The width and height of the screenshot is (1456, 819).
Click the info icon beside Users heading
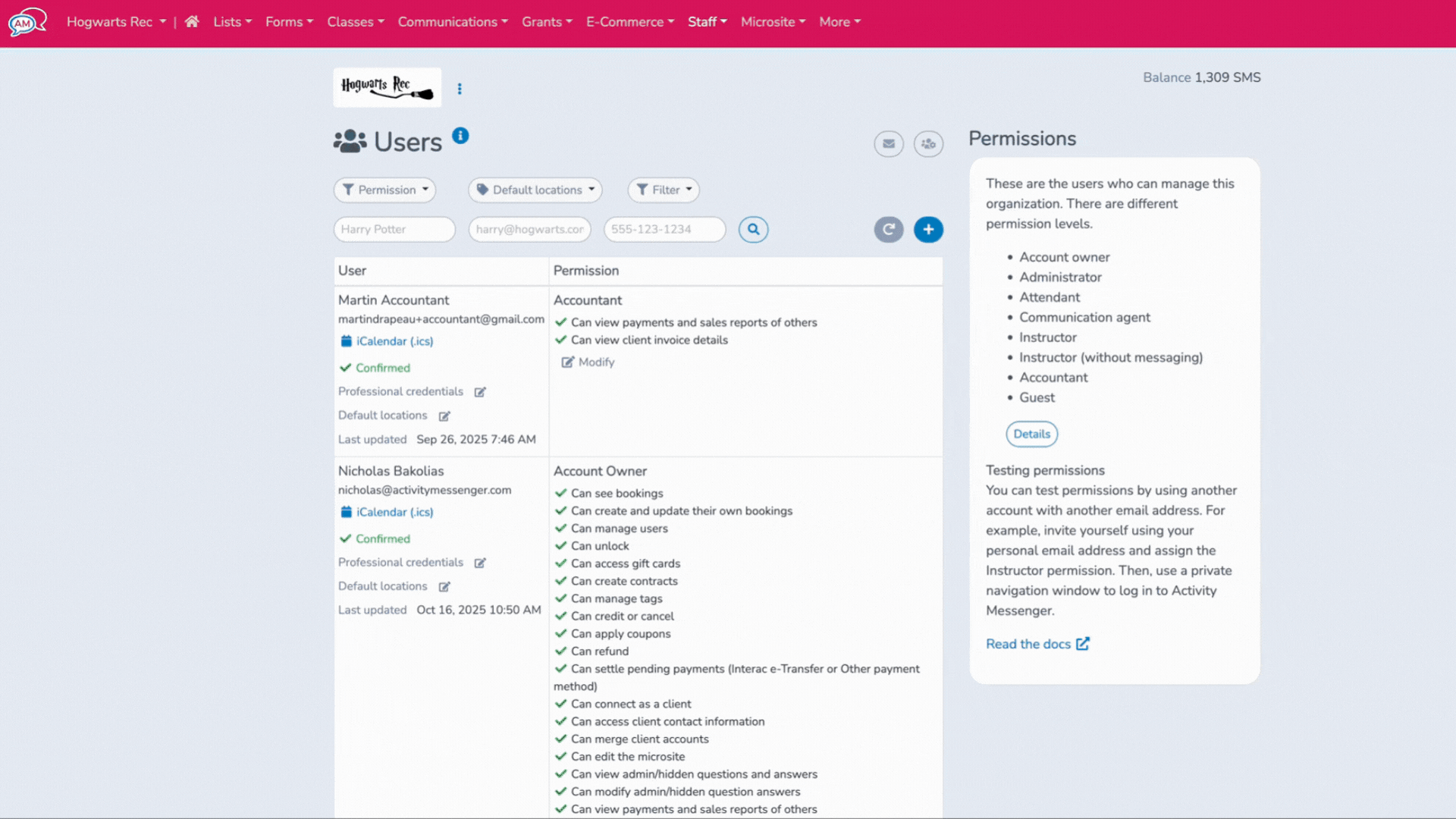[460, 136]
